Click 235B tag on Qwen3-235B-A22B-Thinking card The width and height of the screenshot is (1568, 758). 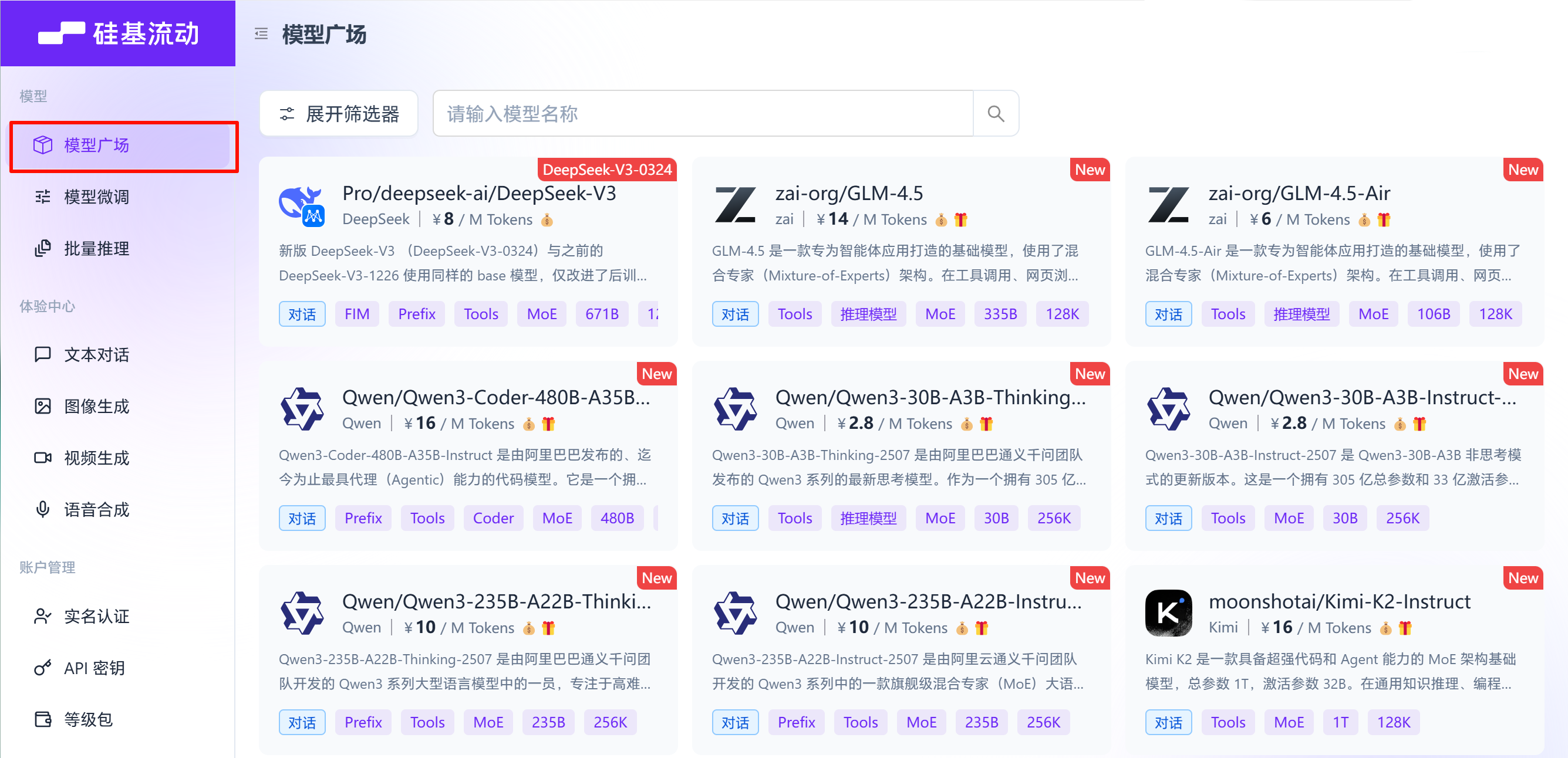pos(548,722)
